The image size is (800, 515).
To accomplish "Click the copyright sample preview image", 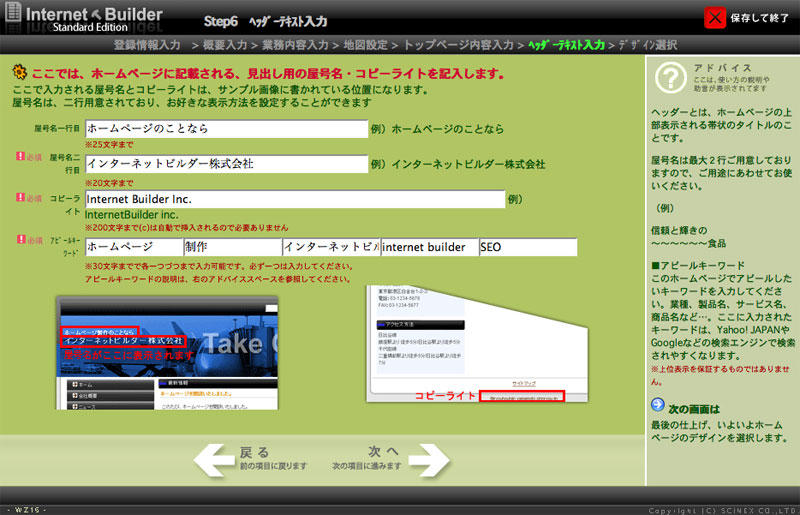I will (x=470, y=347).
